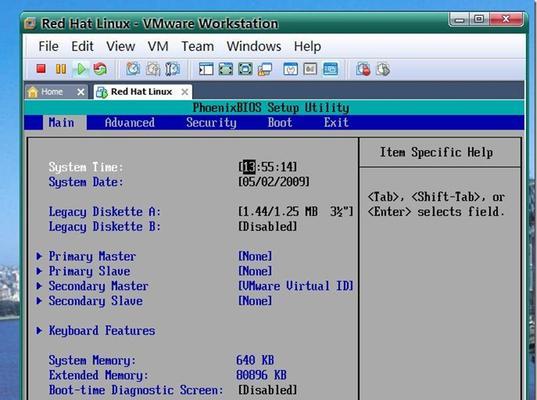
Task: Minimize the VMware Workstation window
Action: click(x=459, y=19)
